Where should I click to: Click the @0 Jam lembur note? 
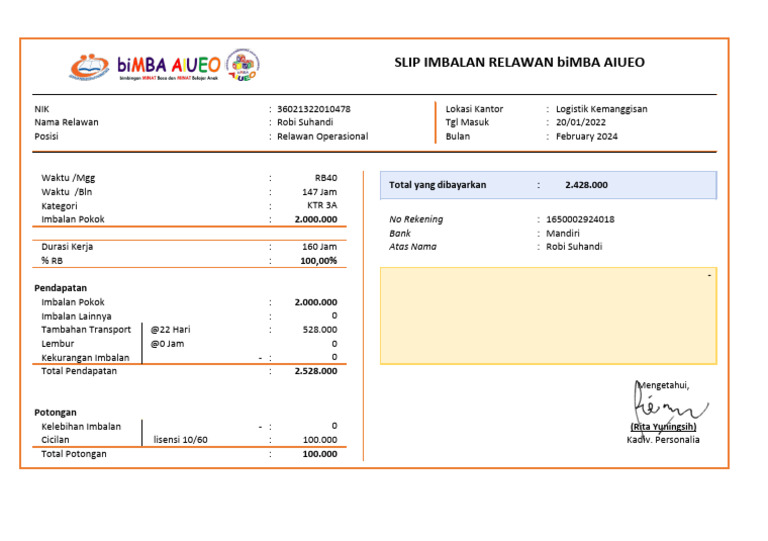pos(167,344)
